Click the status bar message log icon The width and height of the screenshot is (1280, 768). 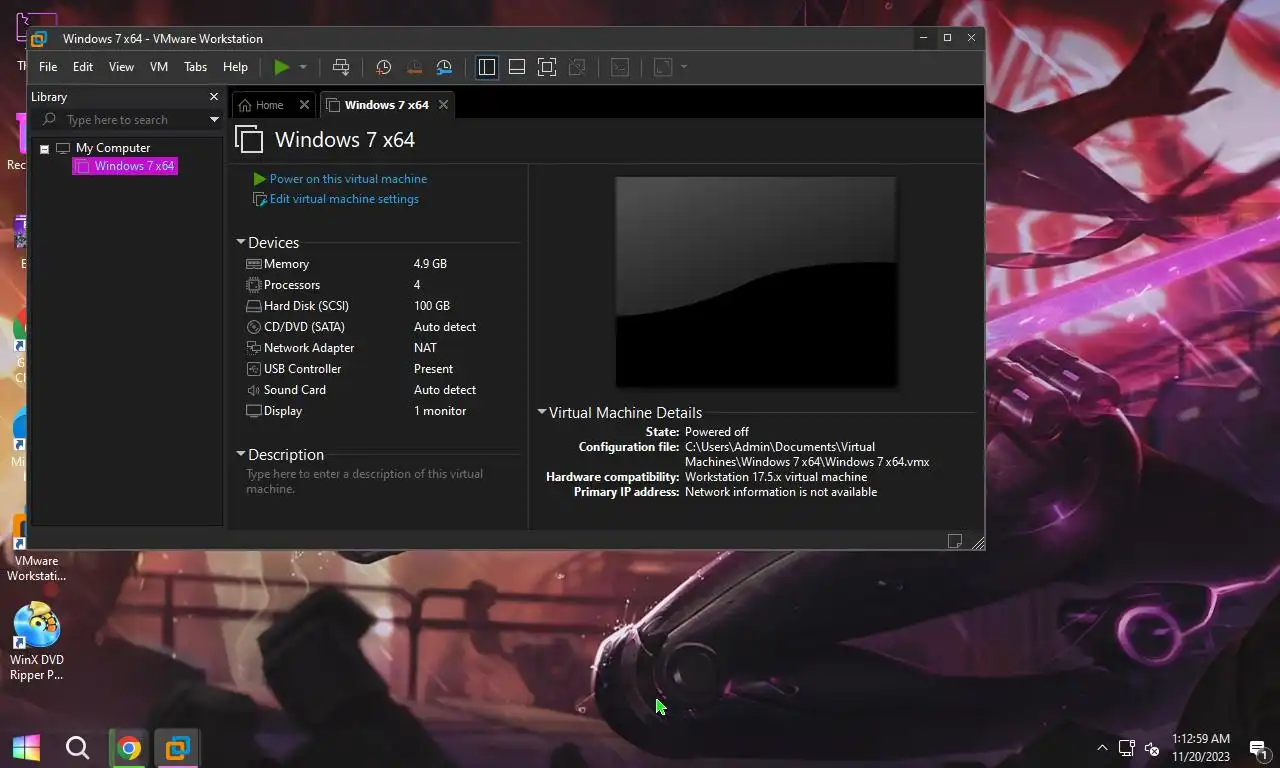point(955,541)
